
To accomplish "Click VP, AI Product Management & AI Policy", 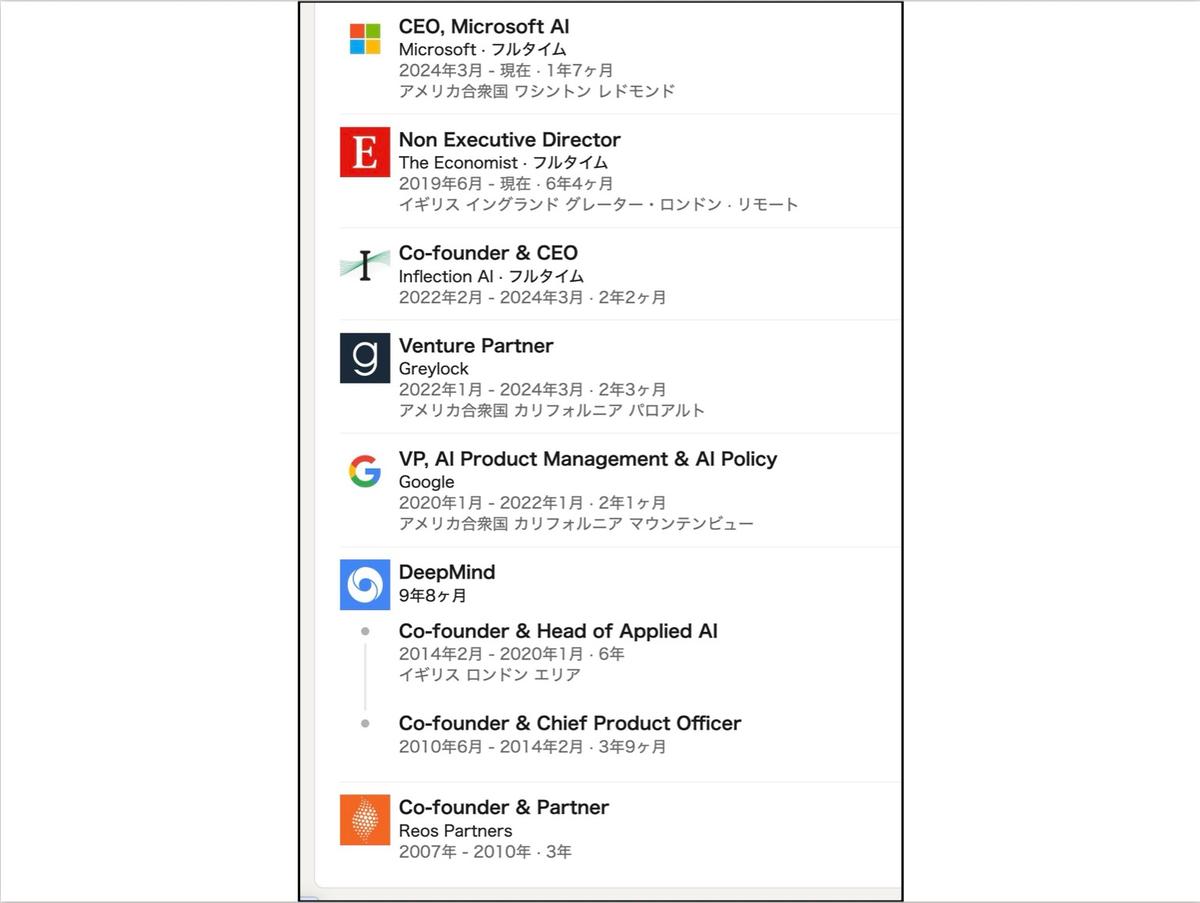I will [x=588, y=459].
